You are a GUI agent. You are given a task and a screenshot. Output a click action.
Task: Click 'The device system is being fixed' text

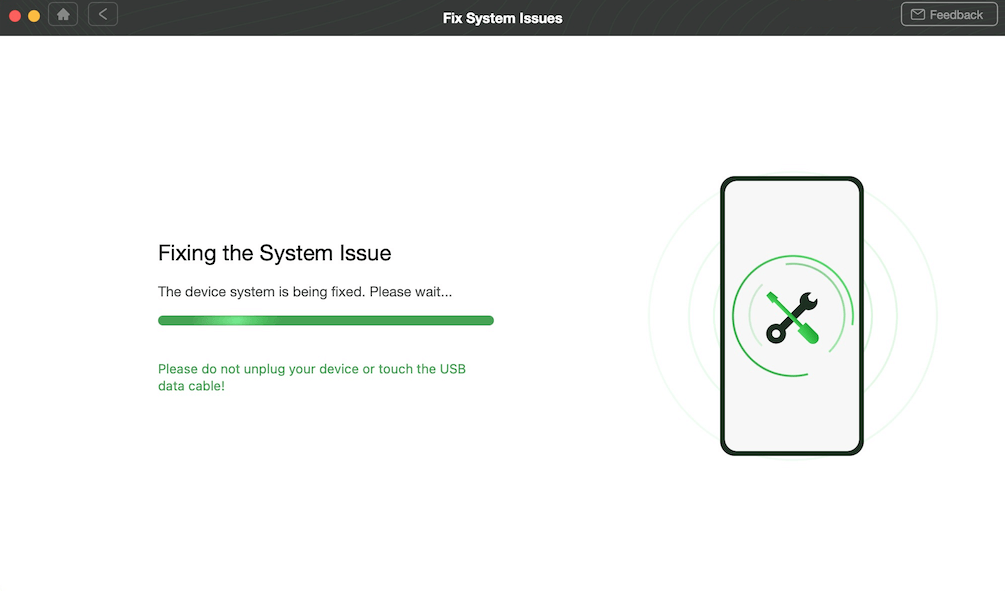[x=305, y=292]
